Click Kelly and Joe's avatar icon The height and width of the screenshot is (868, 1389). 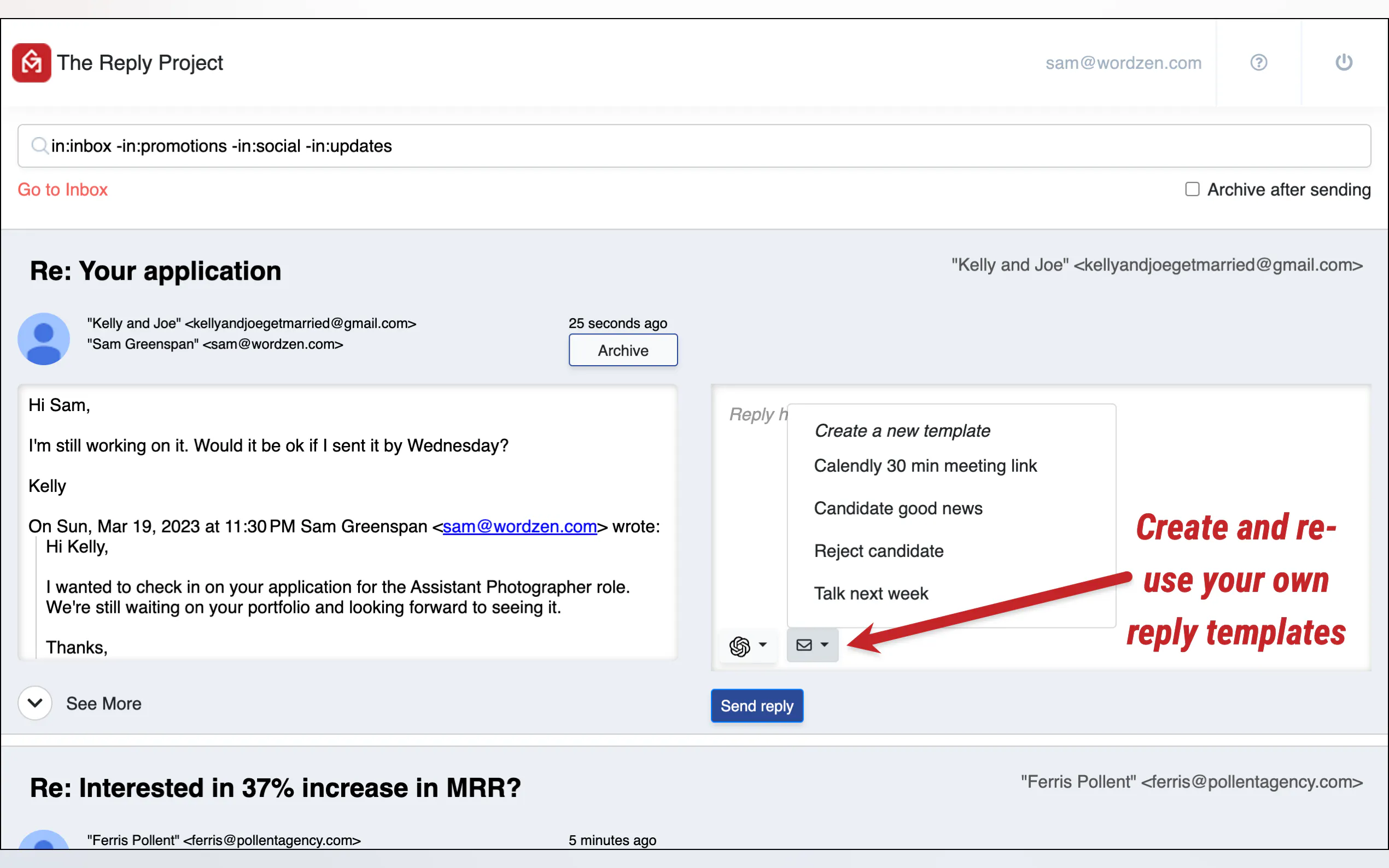44,339
